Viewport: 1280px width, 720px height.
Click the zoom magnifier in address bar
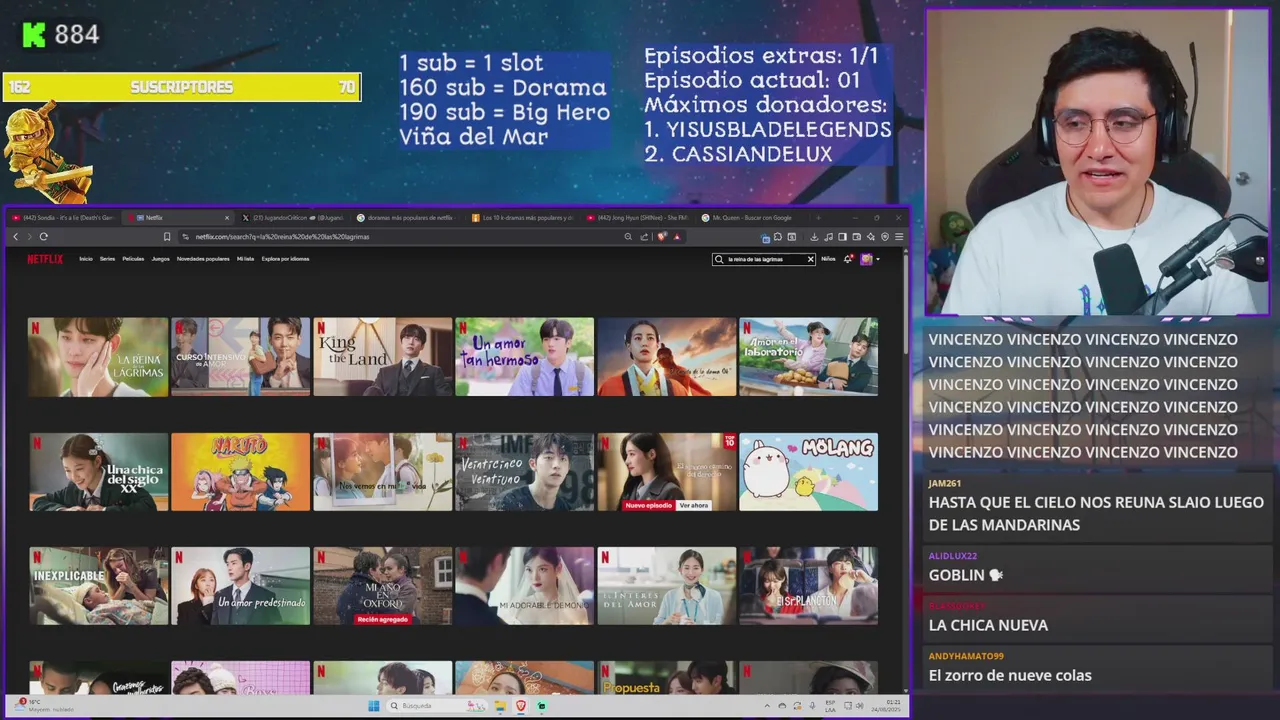point(628,237)
